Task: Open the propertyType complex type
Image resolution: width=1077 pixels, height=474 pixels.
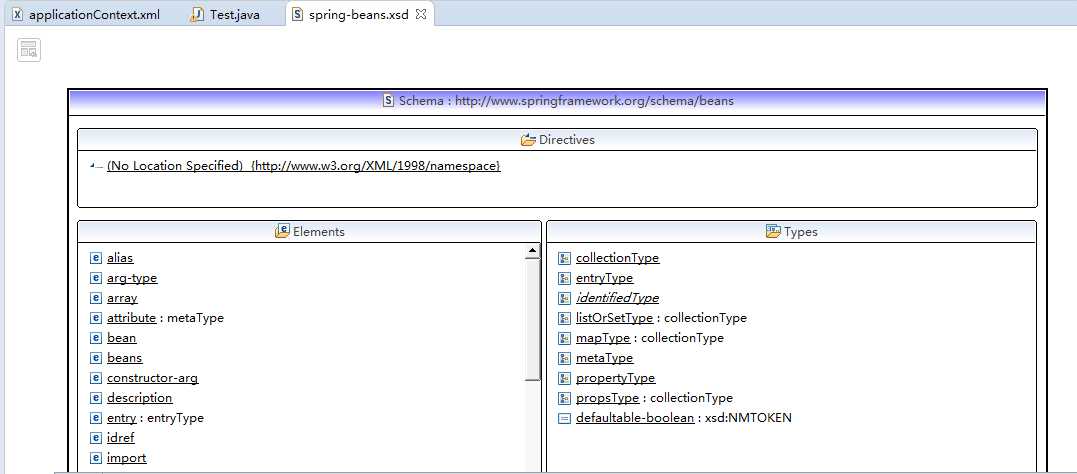Action: tap(615, 378)
